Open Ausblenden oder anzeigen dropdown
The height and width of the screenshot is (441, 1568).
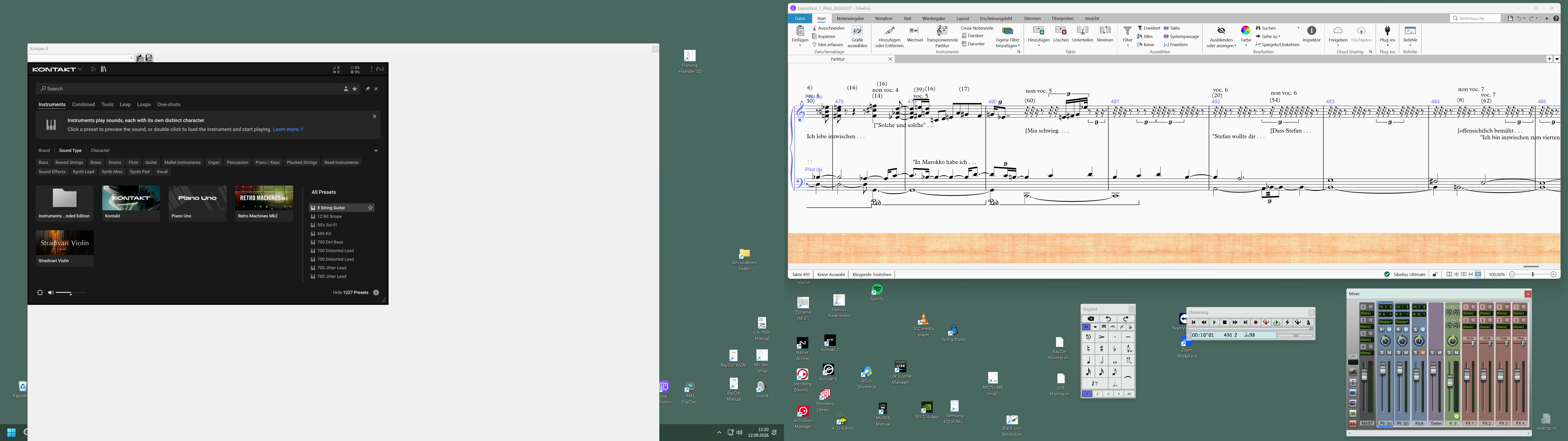[1221, 37]
